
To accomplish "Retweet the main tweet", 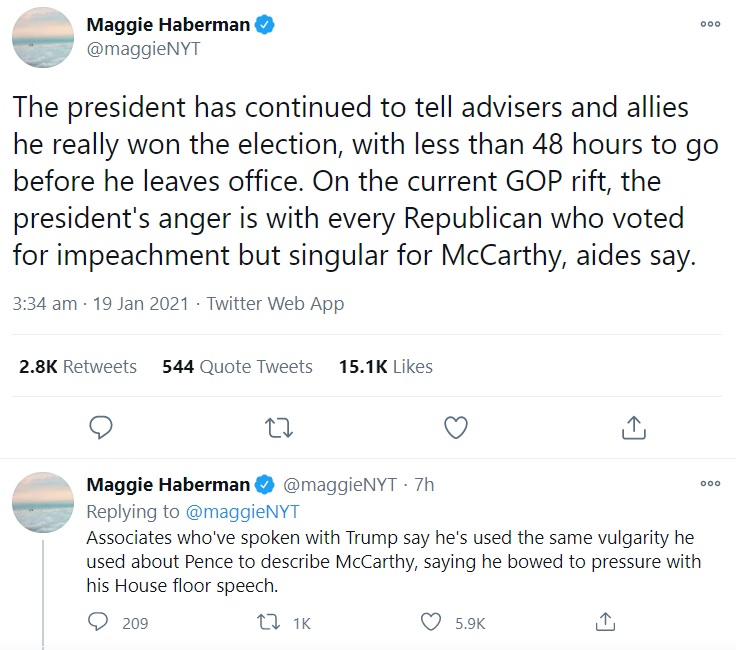I will click(x=279, y=428).
